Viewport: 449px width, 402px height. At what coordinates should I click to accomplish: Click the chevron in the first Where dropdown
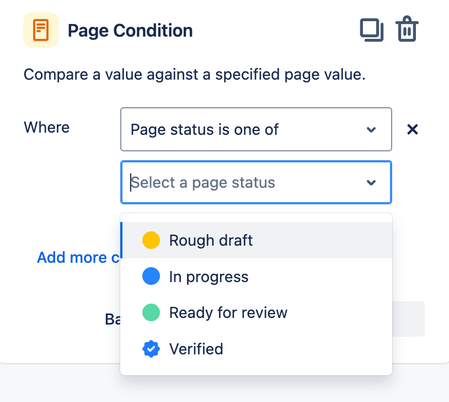[371, 129]
